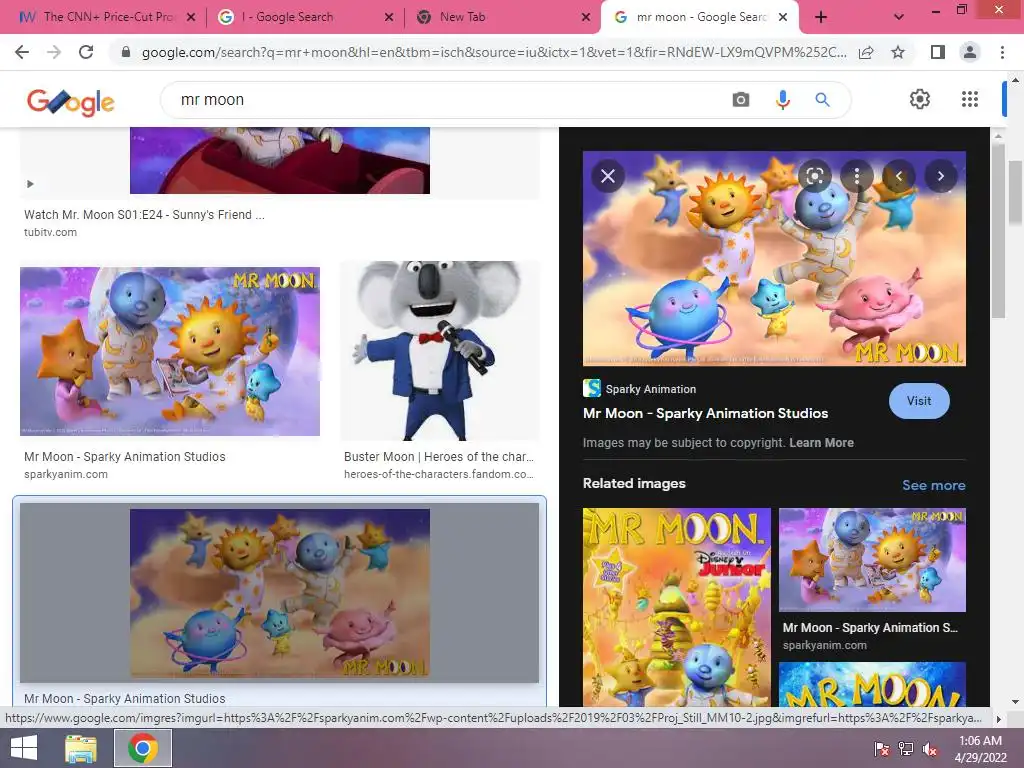Open the Learn More copyright link
This screenshot has width=1024, height=768.
click(821, 443)
